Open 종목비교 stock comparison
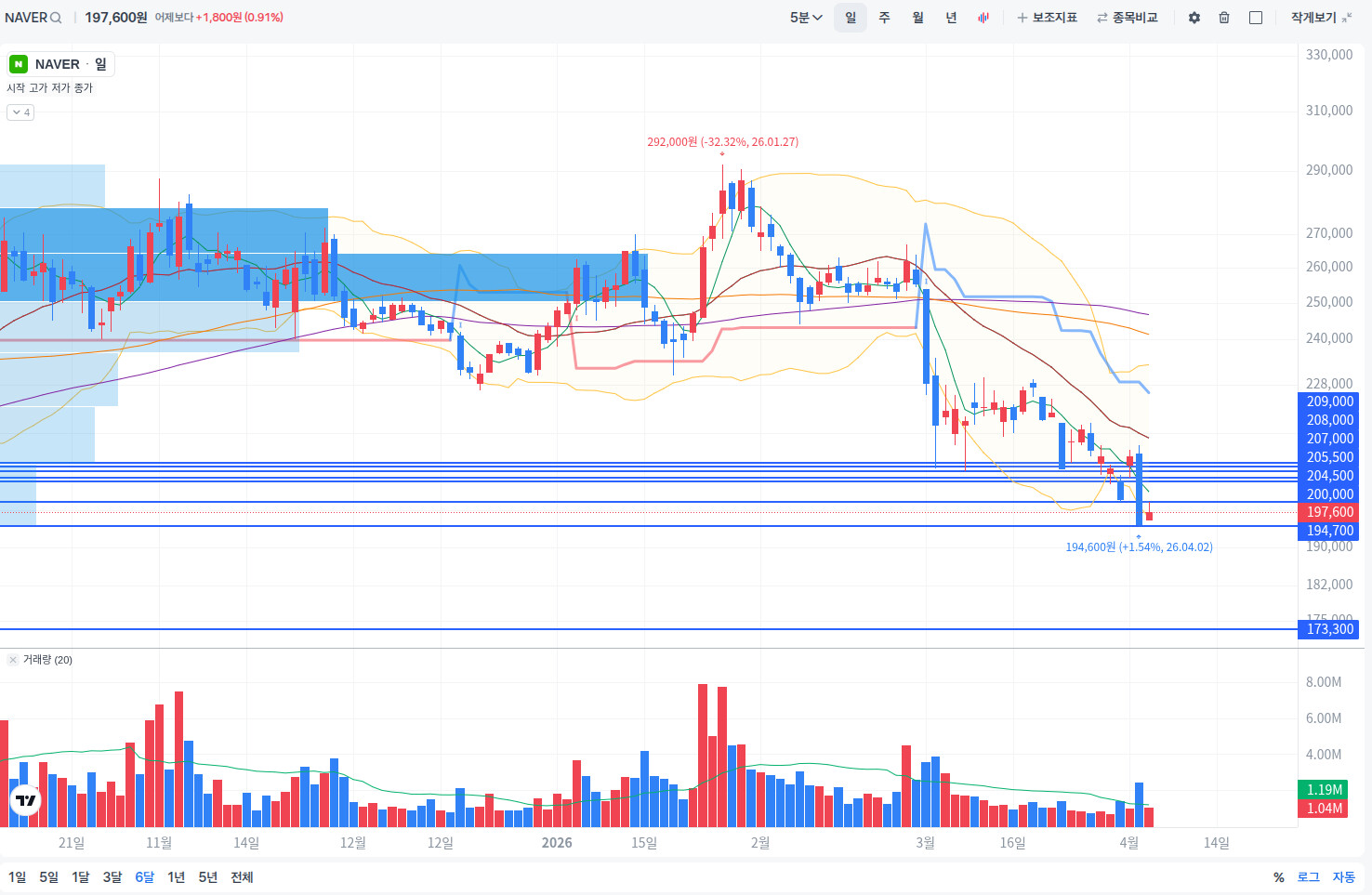 1128,18
